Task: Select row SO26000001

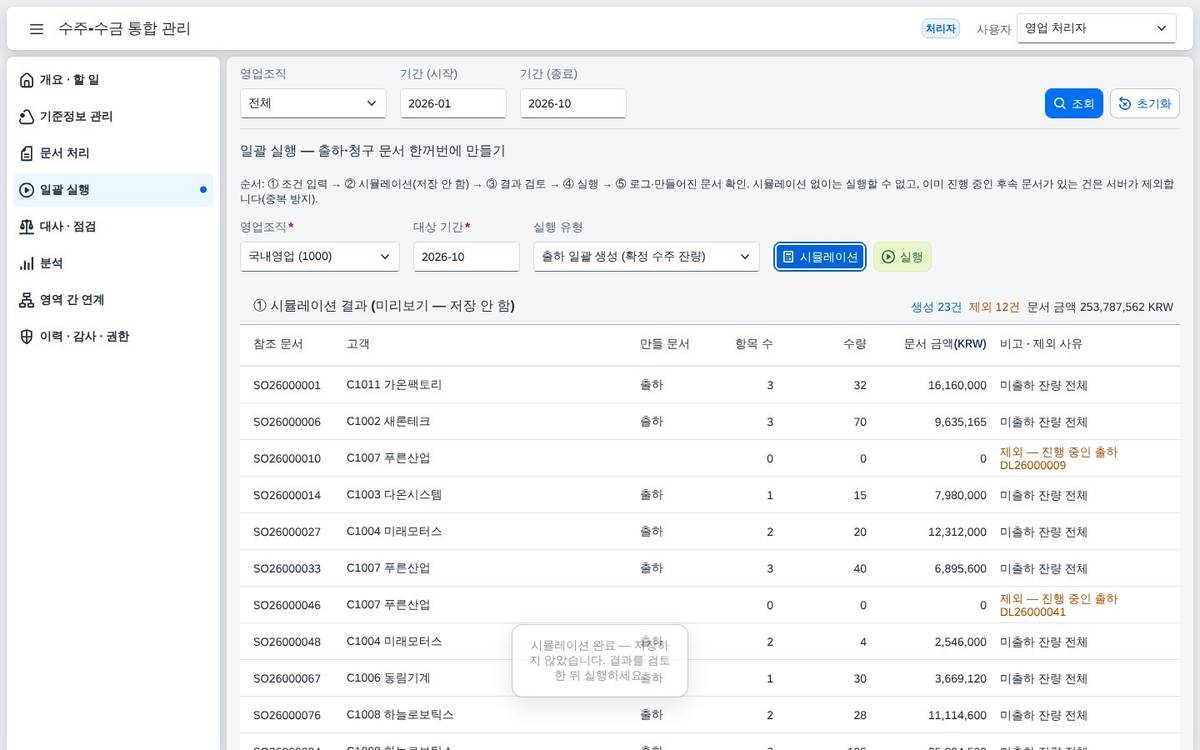Action: click(x=710, y=385)
